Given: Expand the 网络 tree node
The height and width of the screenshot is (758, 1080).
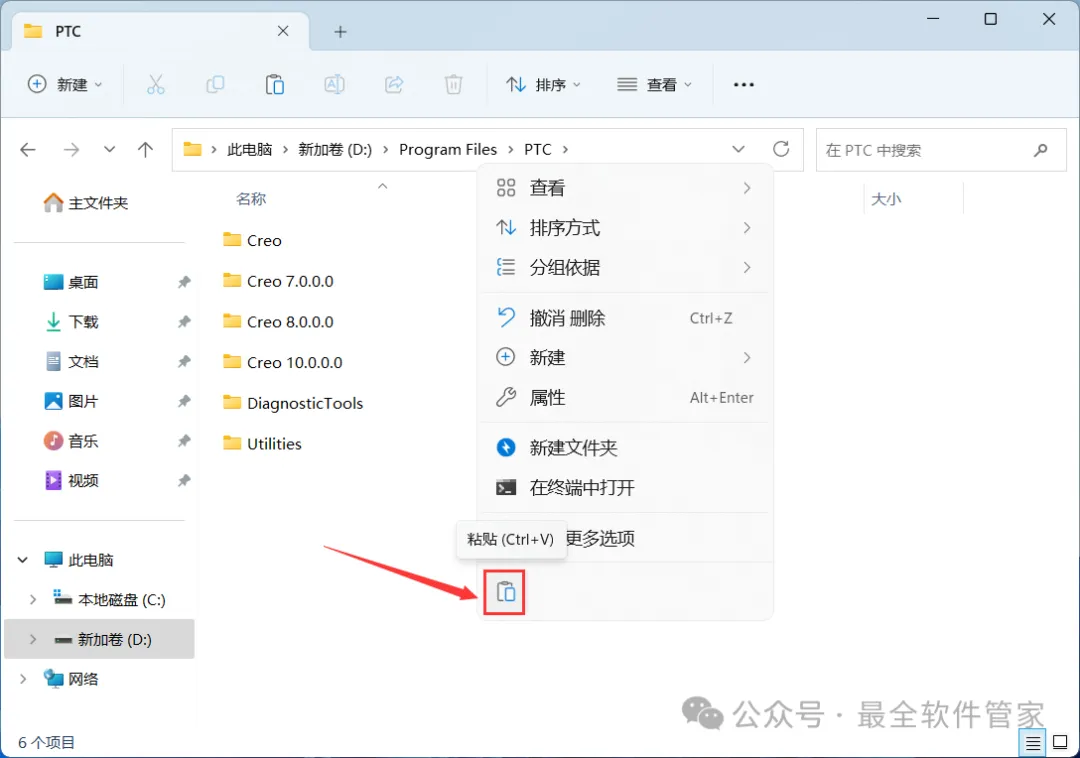Looking at the screenshot, I should 23,679.
